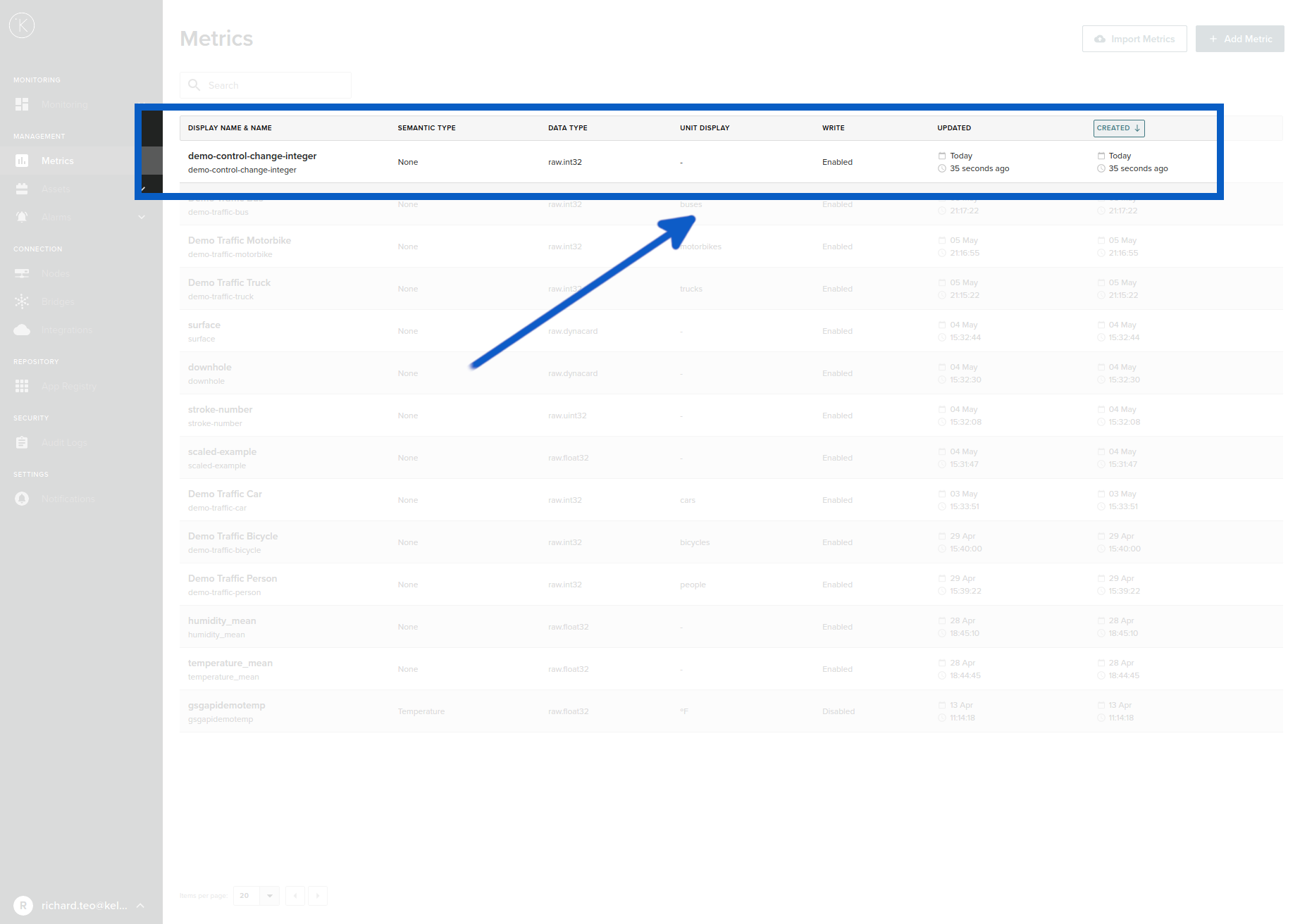Viewport: 1300px width, 924px height.
Task: Expand the Alarms section chevron
Action: [141, 217]
